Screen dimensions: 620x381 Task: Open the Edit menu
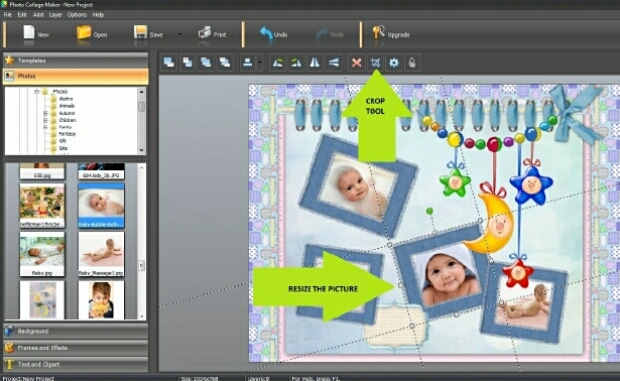pyautogui.click(x=22, y=15)
